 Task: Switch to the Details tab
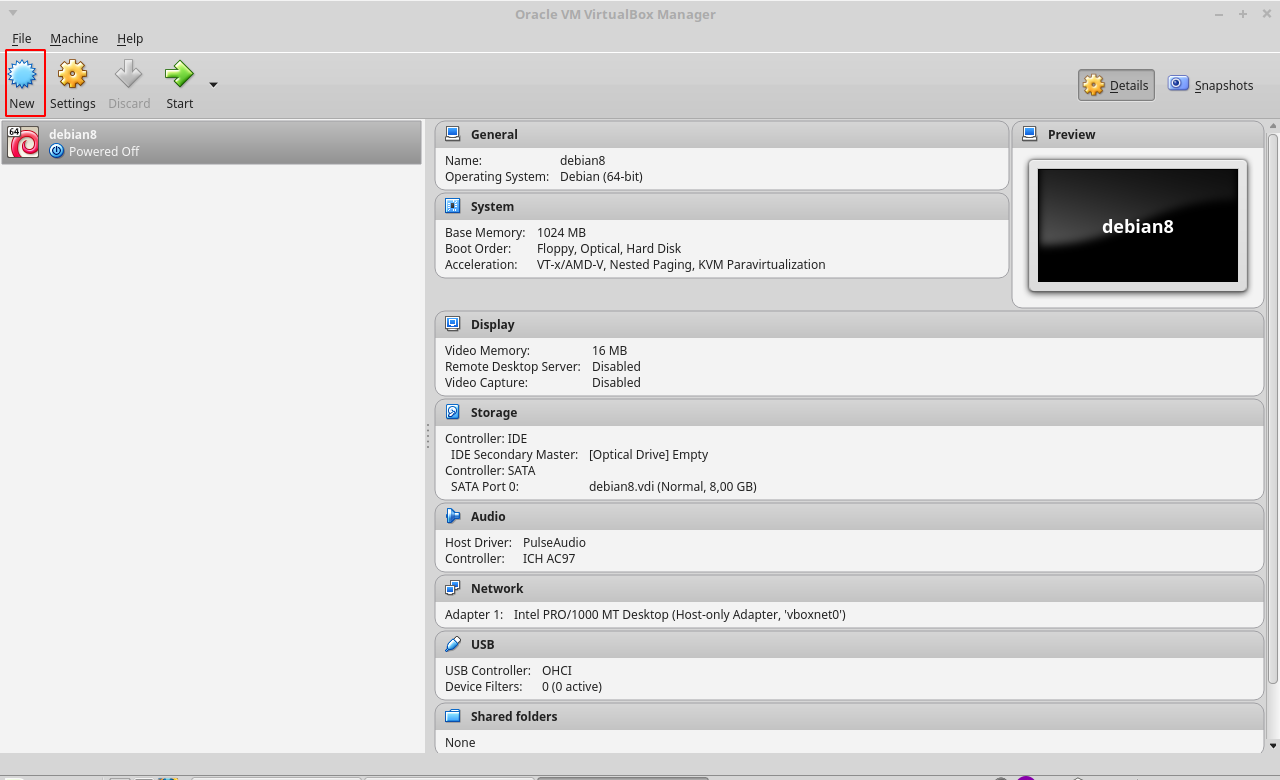[1115, 85]
